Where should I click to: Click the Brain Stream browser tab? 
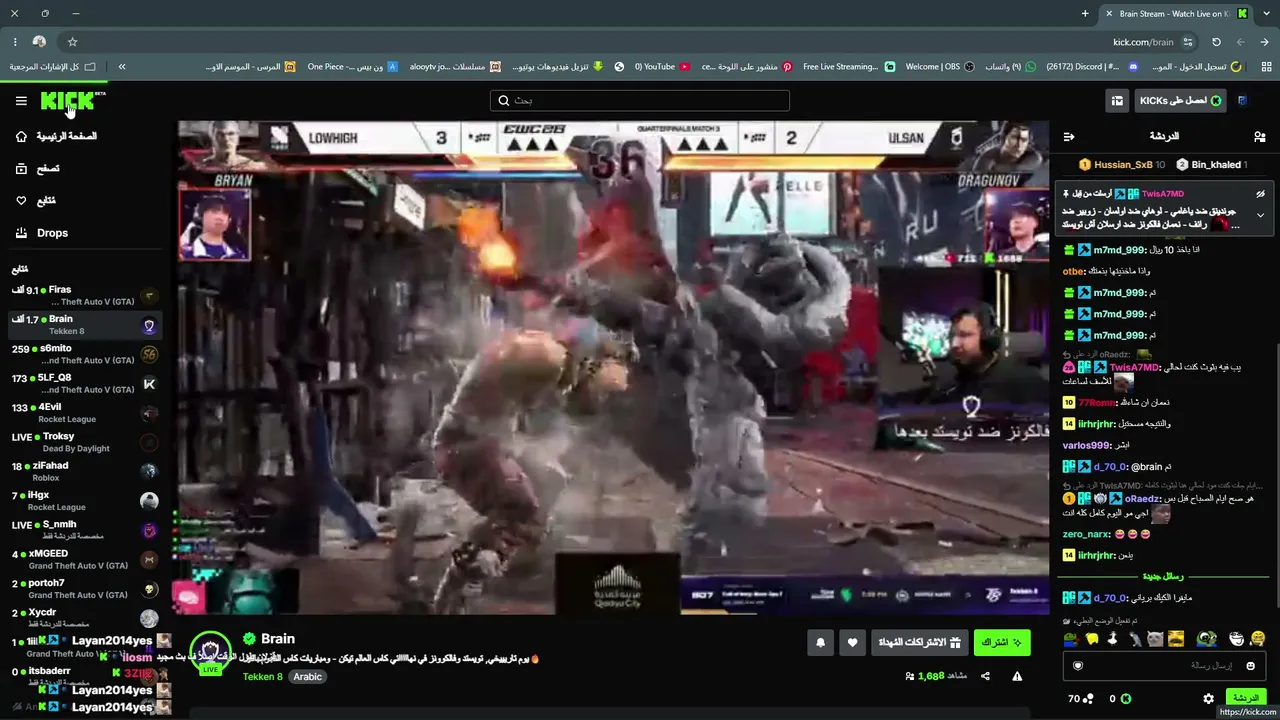(x=1176, y=14)
